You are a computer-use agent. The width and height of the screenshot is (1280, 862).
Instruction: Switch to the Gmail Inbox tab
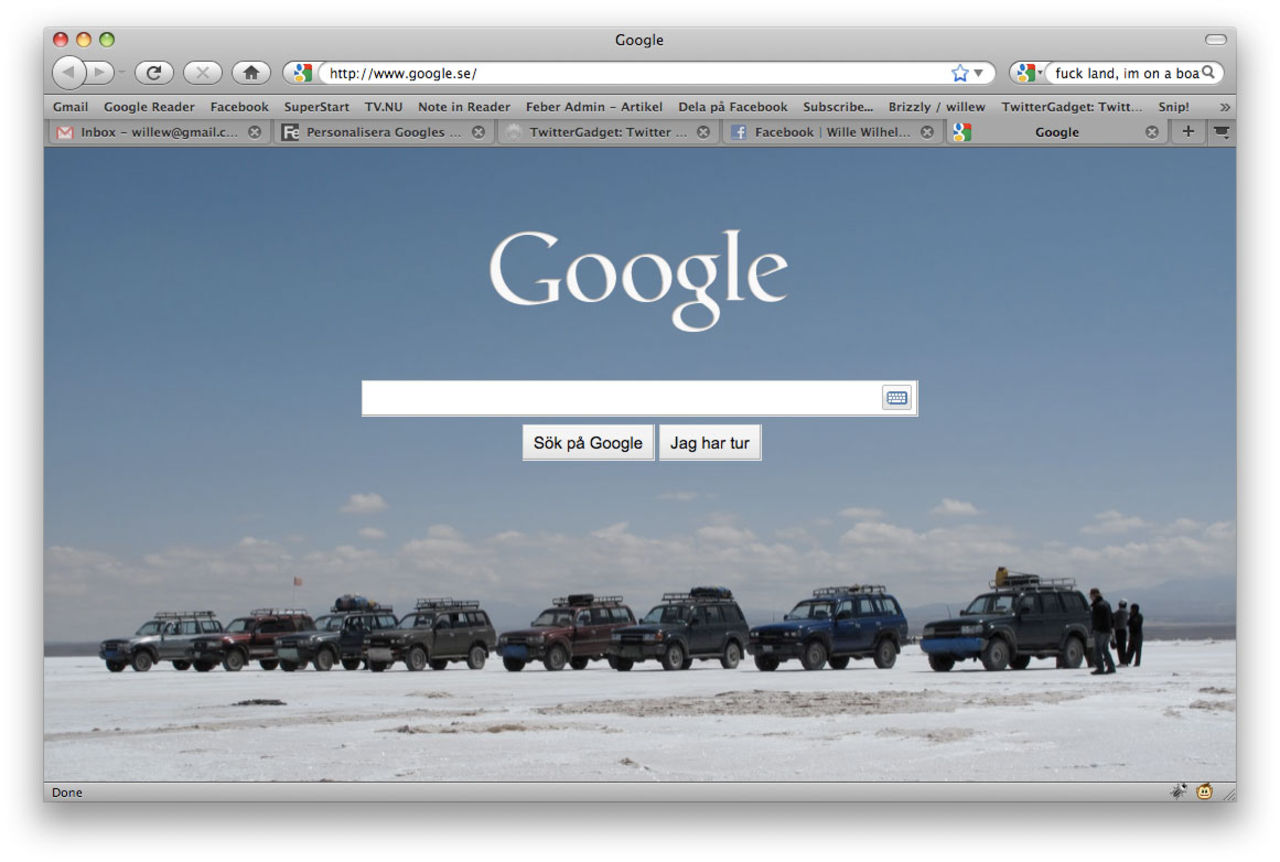coord(155,131)
